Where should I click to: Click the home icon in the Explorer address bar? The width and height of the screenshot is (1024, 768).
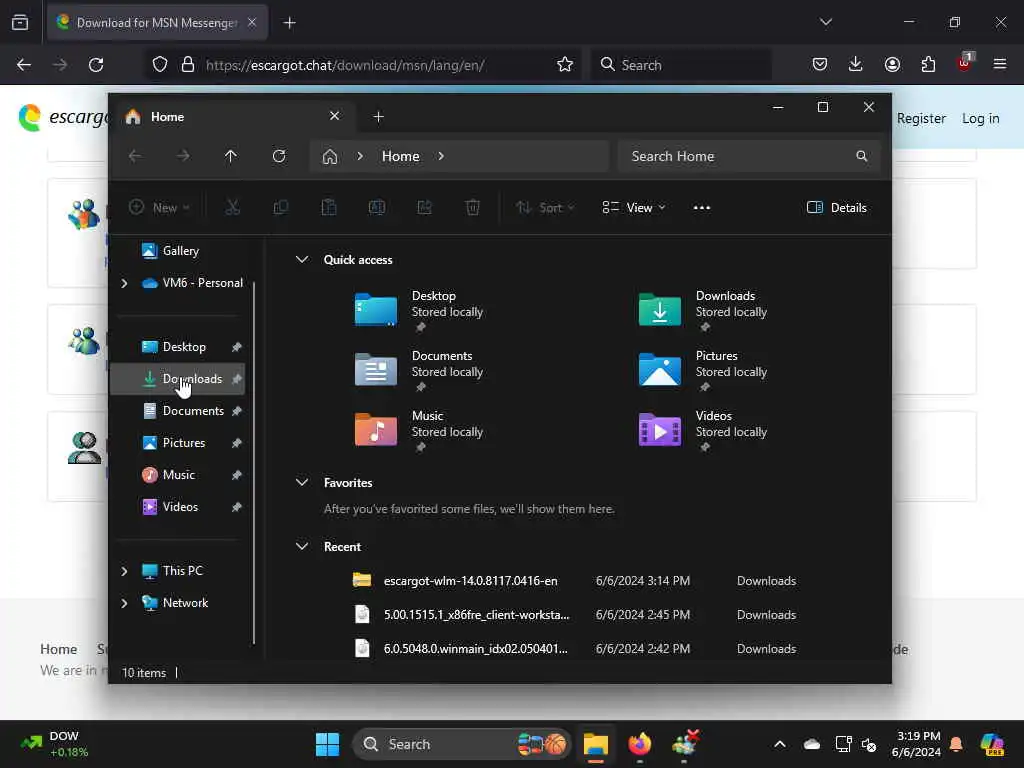330,156
